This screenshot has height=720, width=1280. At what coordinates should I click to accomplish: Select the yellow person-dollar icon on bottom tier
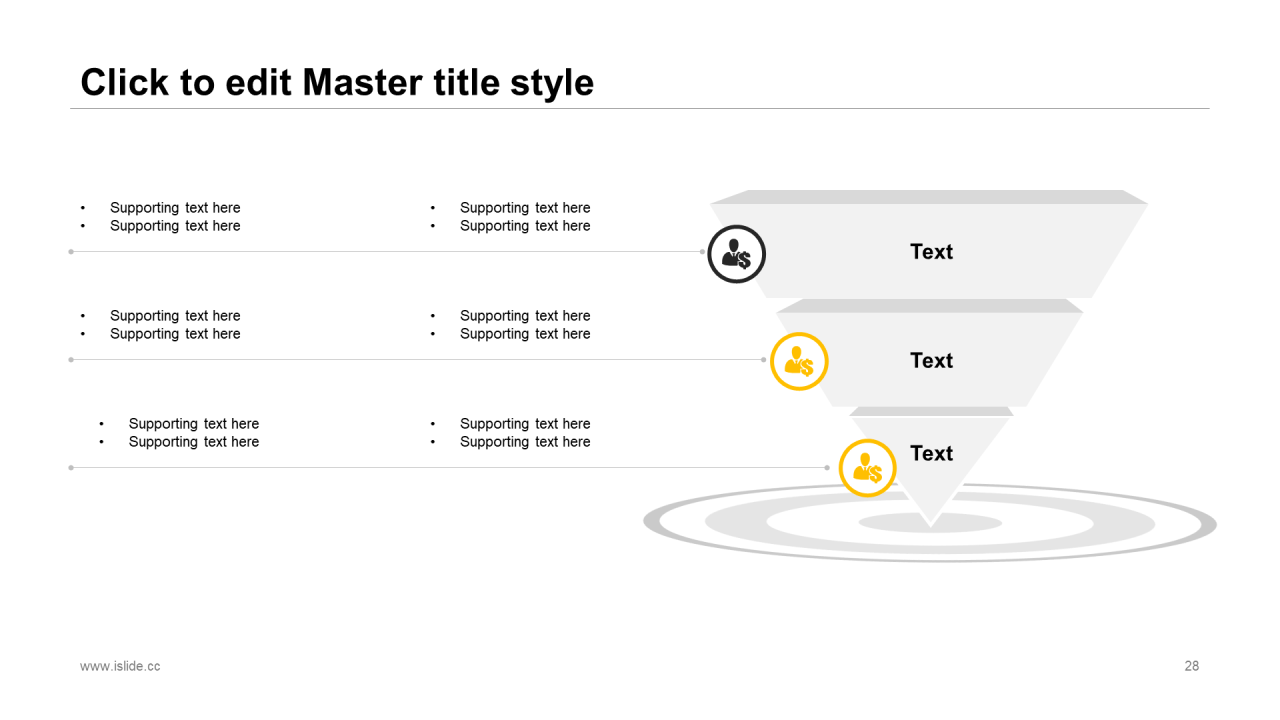pos(867,468)
